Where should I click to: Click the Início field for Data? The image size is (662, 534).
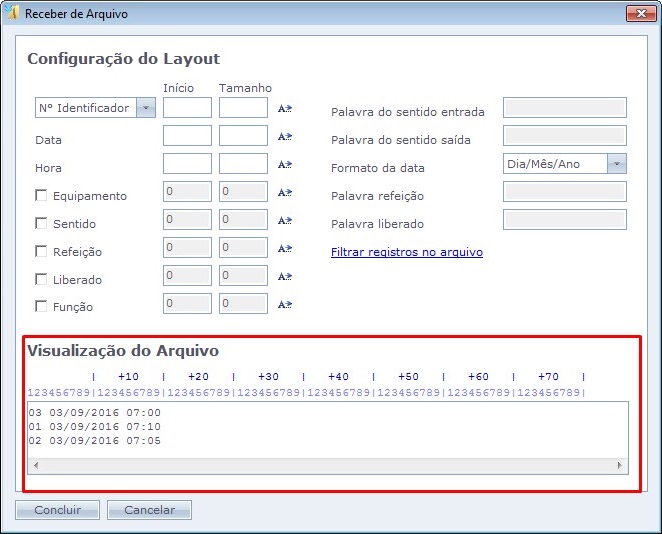187,136
